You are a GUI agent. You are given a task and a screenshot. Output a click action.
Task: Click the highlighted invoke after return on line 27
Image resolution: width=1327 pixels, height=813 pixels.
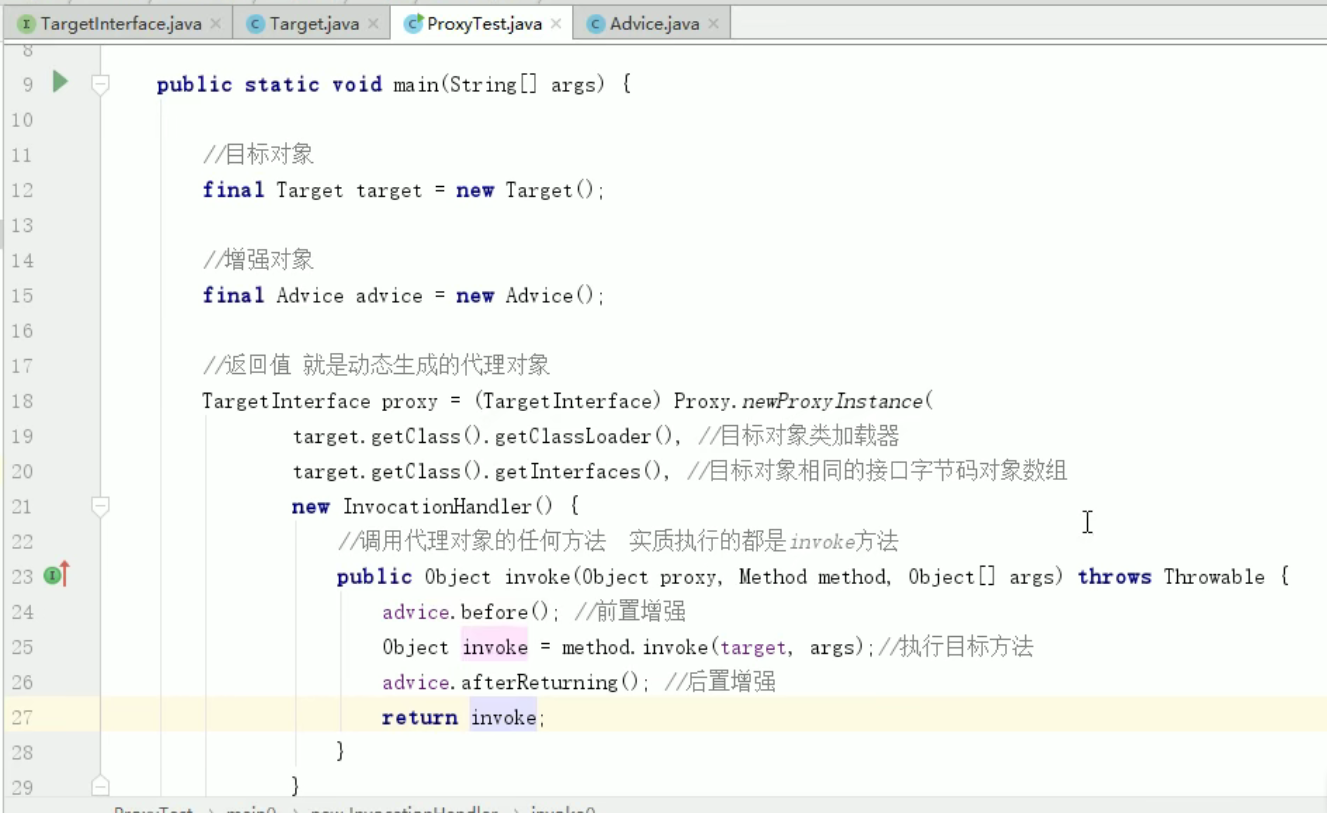pyautogui.click(x=504, y=718)
